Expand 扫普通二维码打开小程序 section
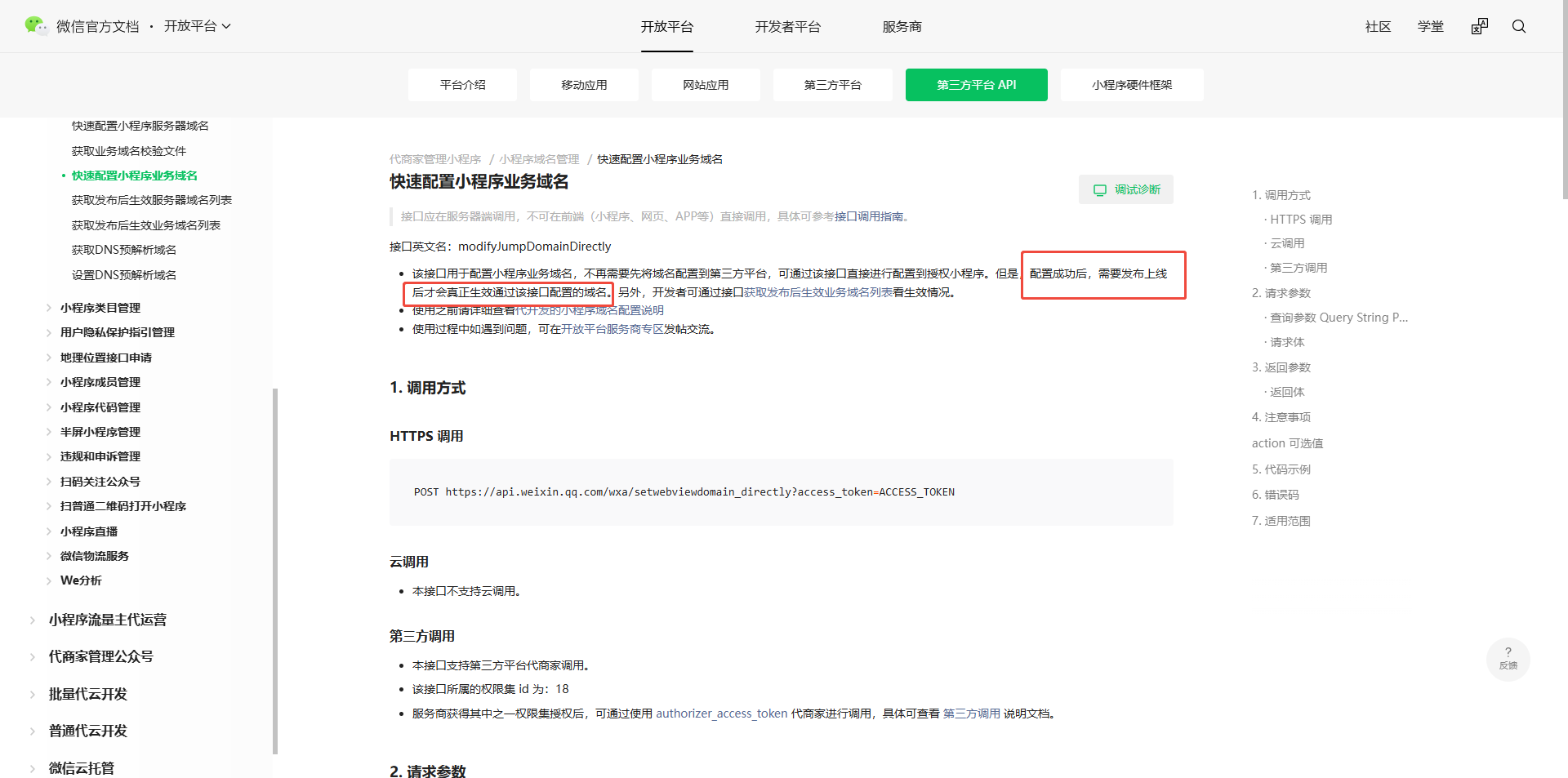 123,506
